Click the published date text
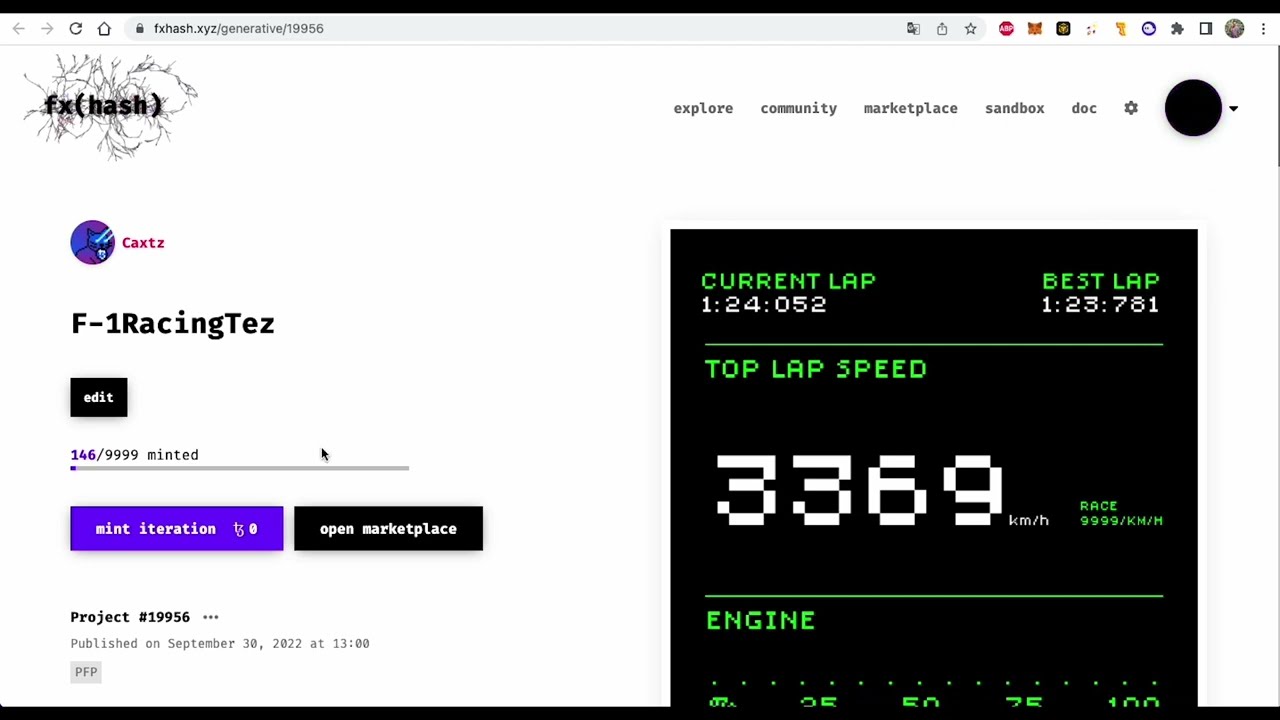This screenshot has width=1280, height=720. click(220, 644)
